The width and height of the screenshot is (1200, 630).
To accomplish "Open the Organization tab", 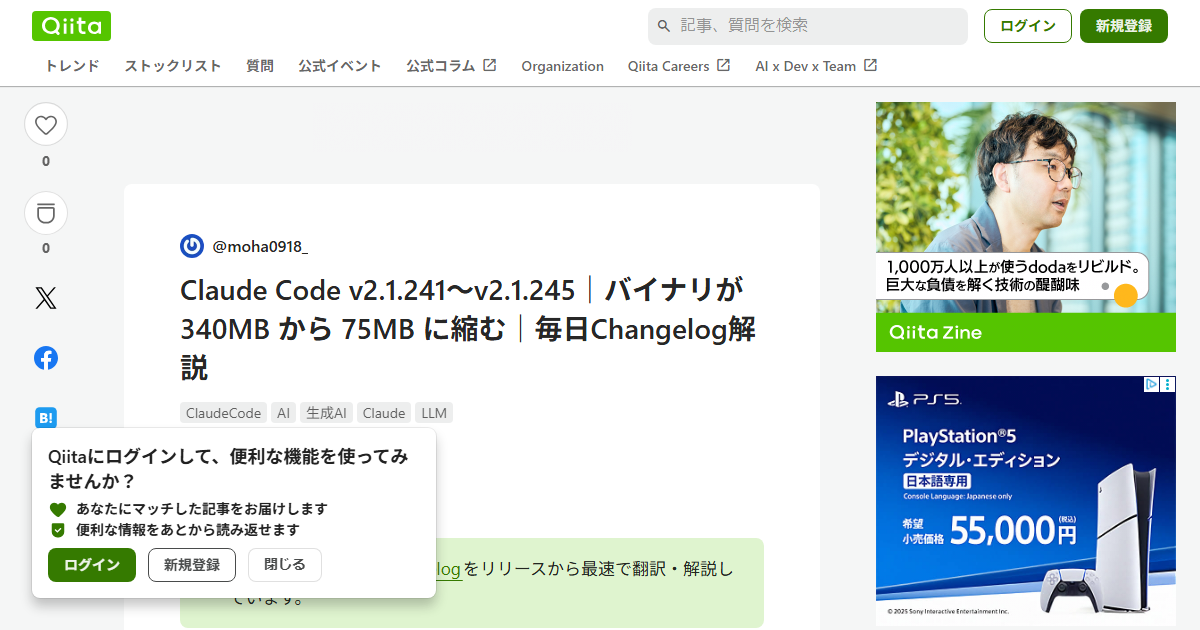I will coord(562,66).
